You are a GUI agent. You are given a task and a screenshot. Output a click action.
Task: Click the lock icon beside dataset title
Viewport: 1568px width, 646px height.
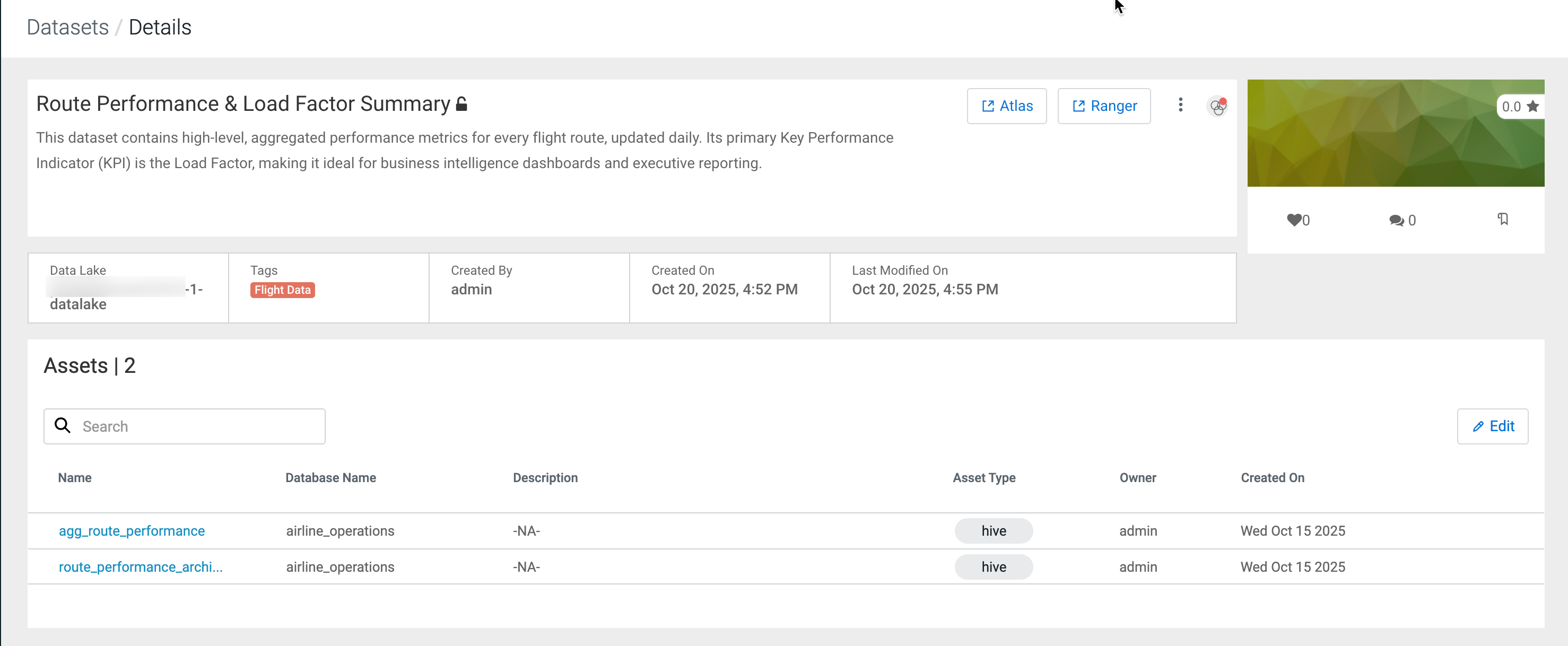(461, 104)
